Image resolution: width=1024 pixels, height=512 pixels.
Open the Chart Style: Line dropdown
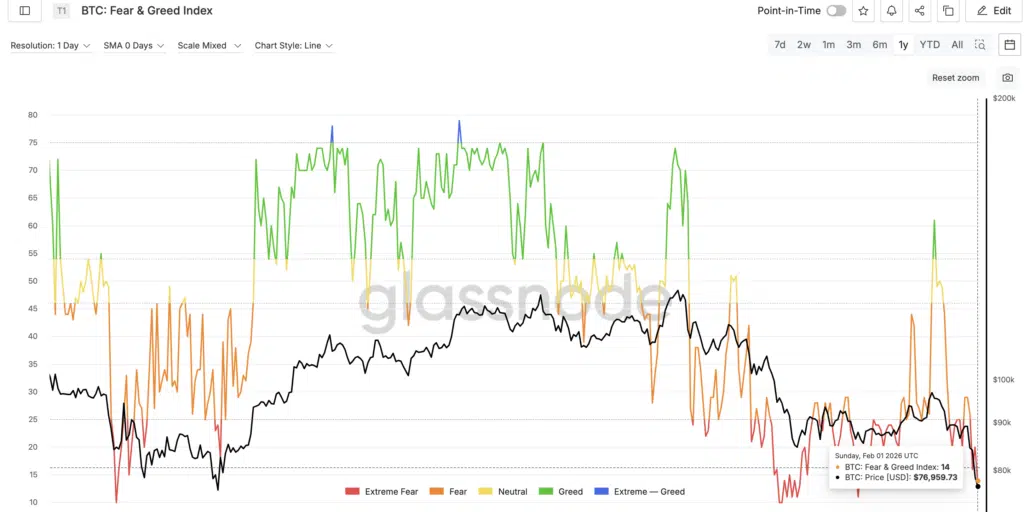click(293, 46)
